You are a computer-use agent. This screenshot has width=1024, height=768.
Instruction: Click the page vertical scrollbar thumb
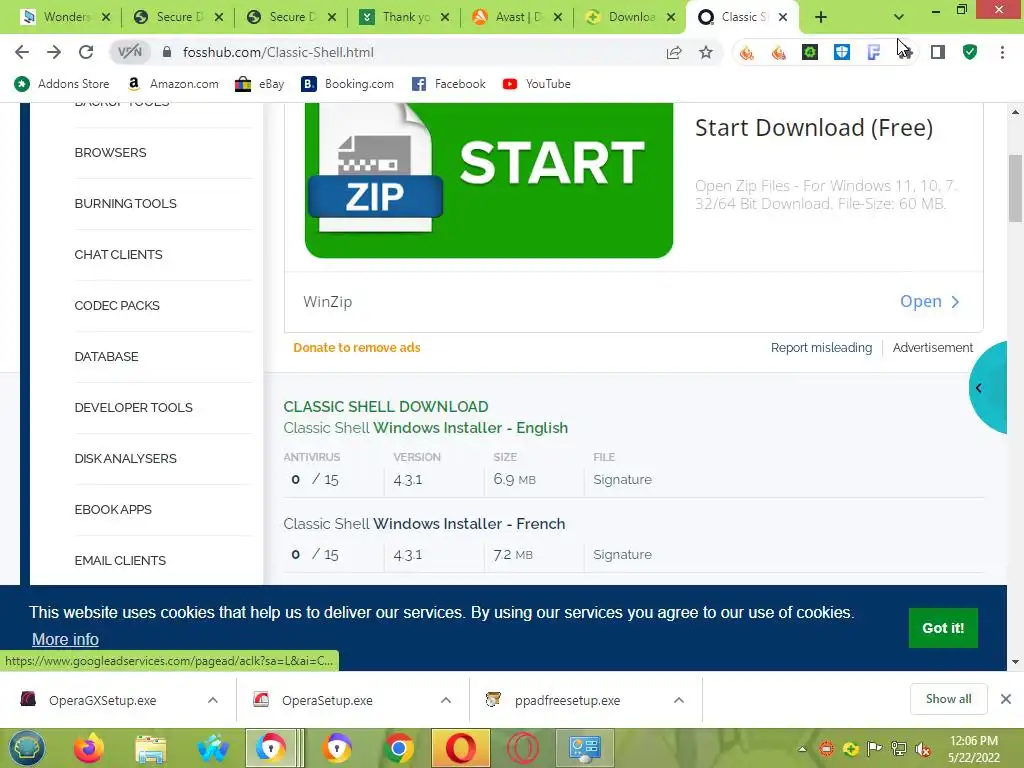1015,188
